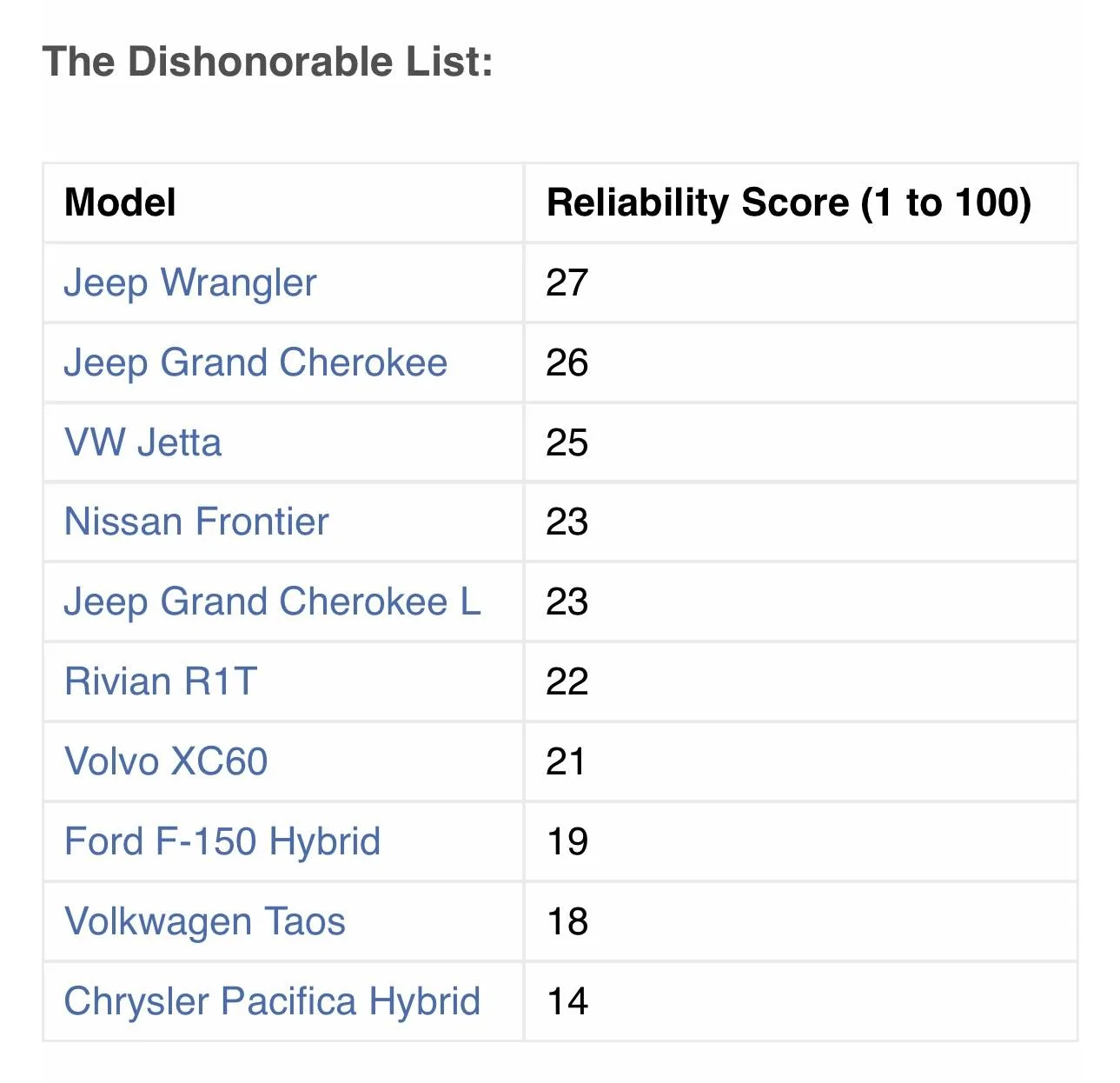Click the score 27 cell
Viewport: 1120px width, 1083px height.
point(567,283)
